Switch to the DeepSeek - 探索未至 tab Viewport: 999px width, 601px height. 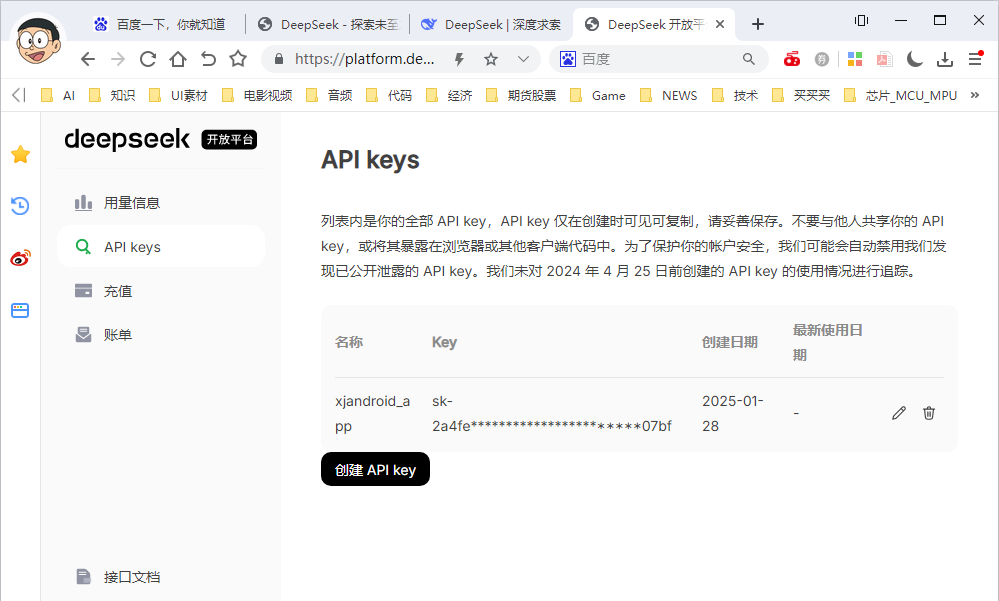coord(329,24)
